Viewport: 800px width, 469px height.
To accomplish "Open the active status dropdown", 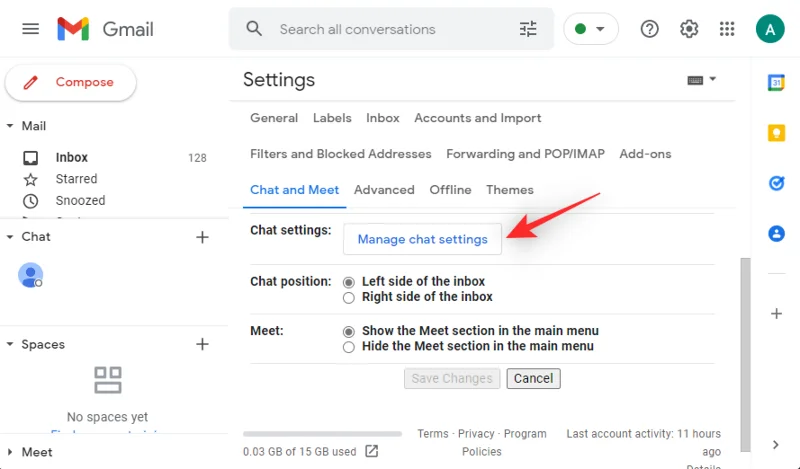I will (x=591, y=29).
